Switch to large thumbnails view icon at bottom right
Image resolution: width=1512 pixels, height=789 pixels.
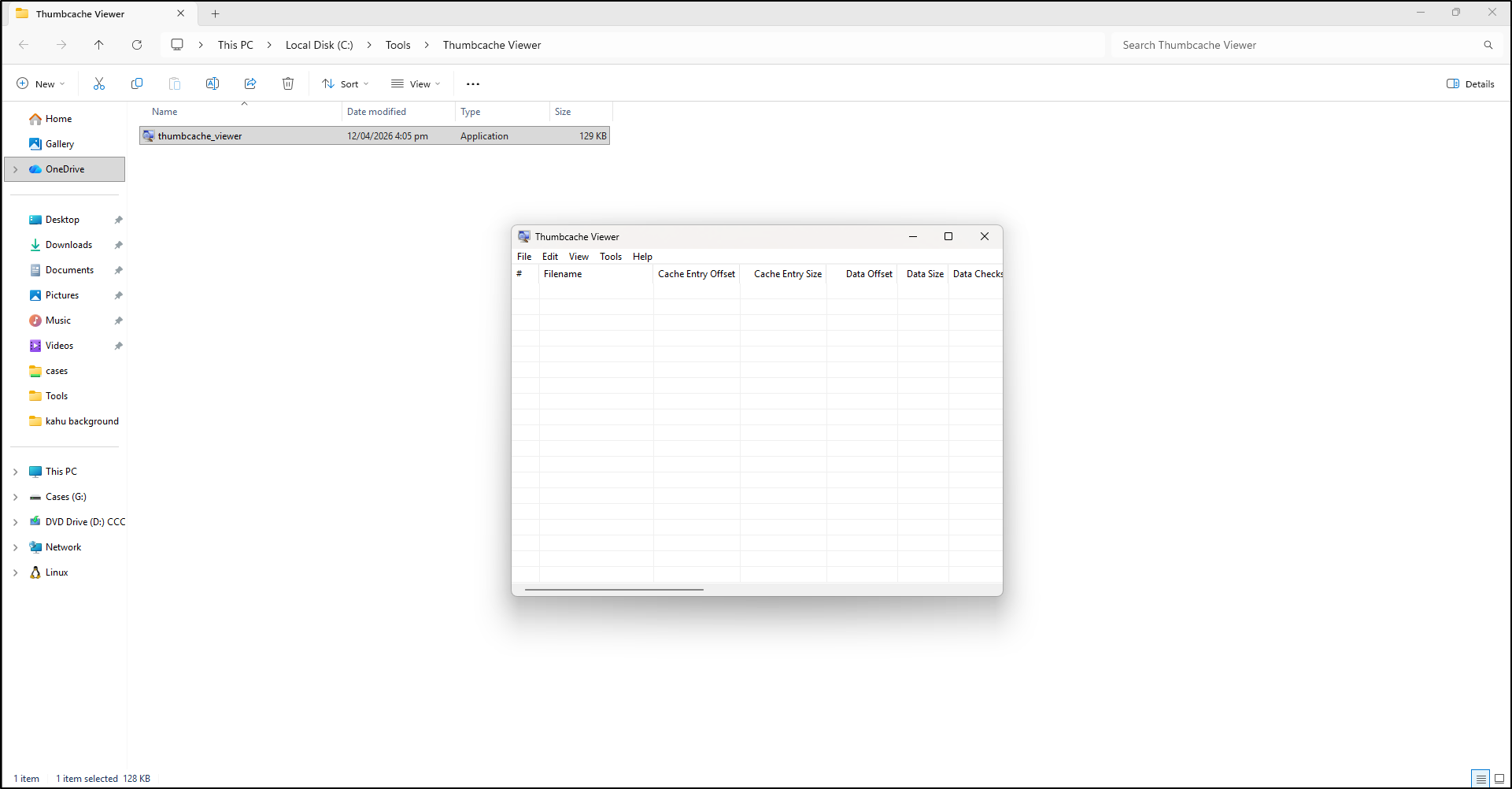tap(1499, 779)
